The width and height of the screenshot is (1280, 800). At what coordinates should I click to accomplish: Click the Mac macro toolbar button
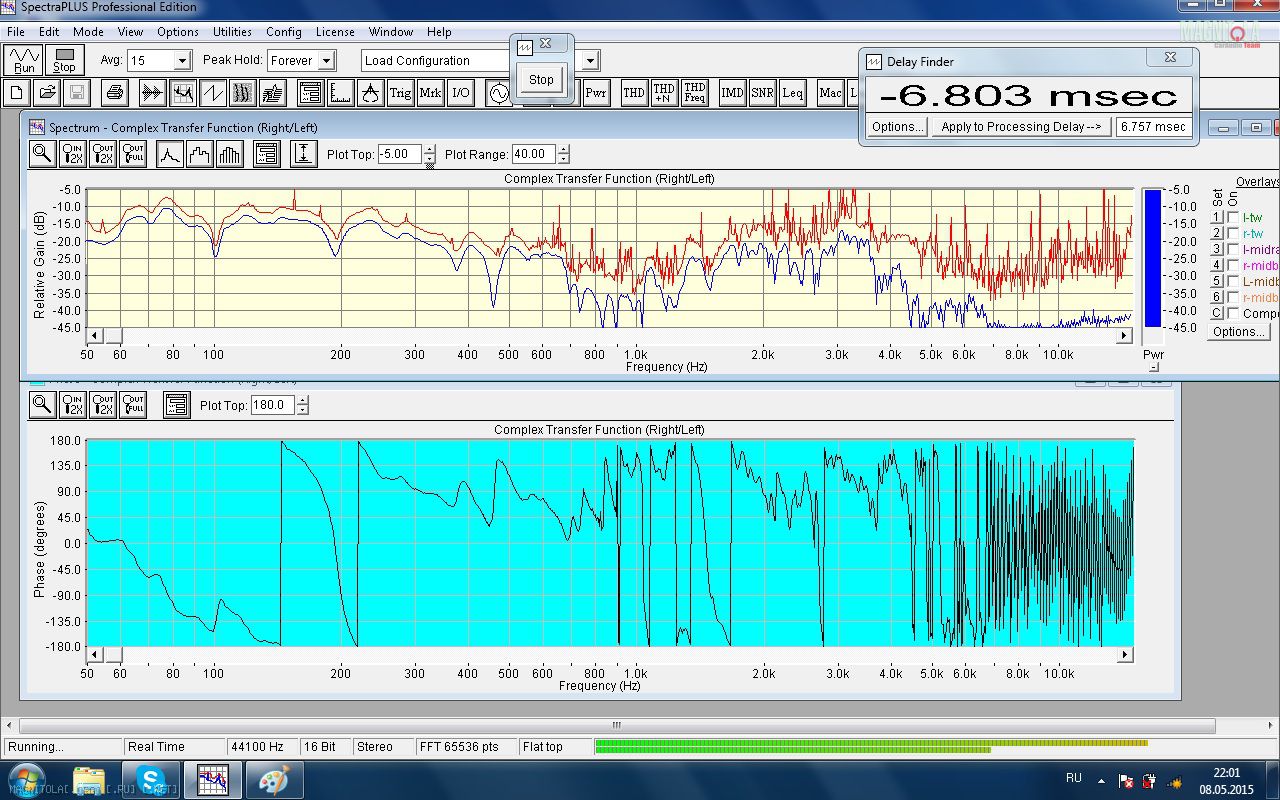[830, 93]
